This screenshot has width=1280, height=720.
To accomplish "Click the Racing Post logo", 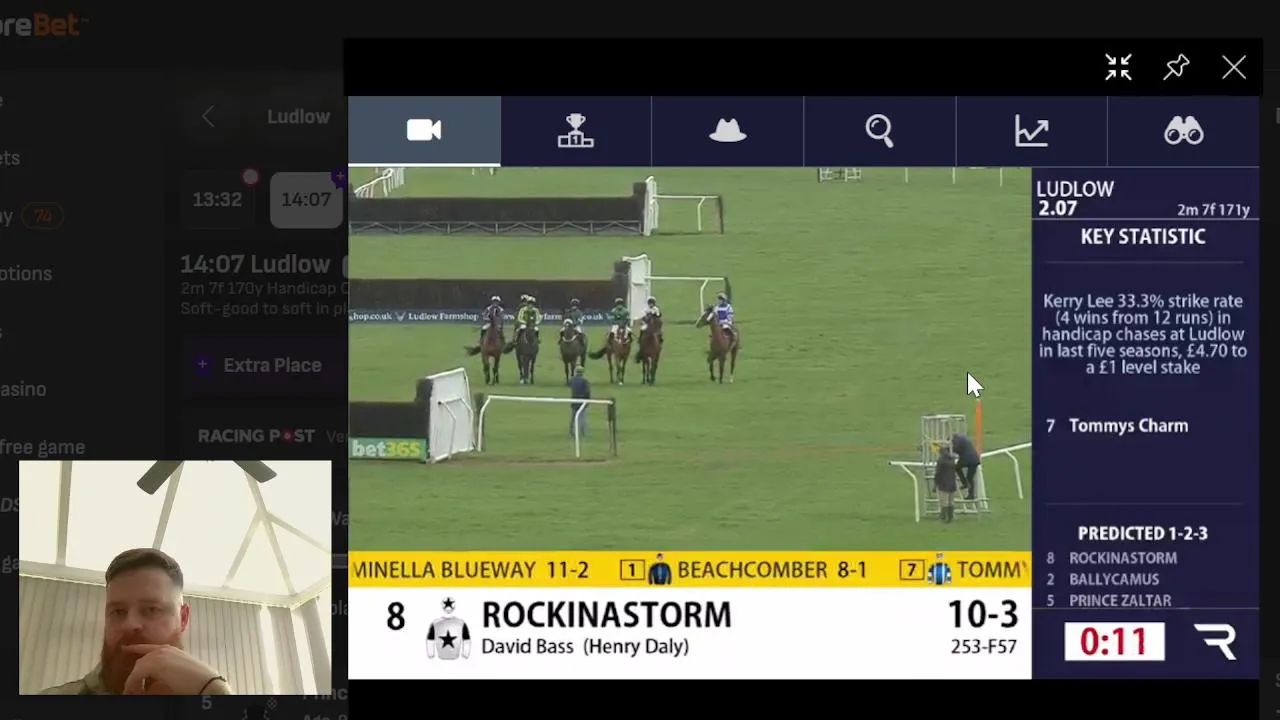I will click(x=256, y=436).
